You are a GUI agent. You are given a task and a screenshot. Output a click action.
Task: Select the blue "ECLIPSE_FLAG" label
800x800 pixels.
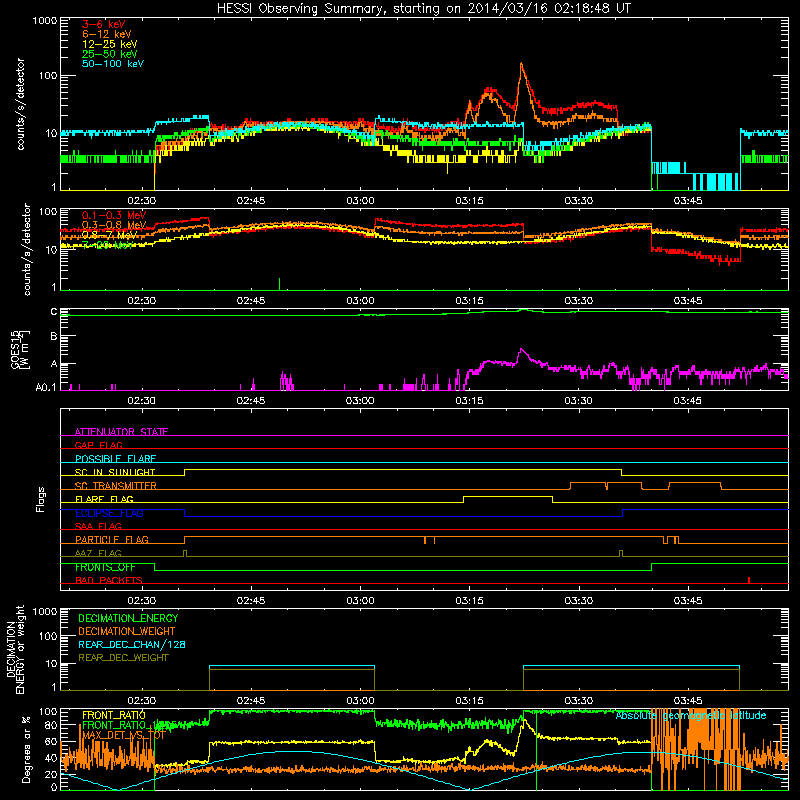(109, 513)
